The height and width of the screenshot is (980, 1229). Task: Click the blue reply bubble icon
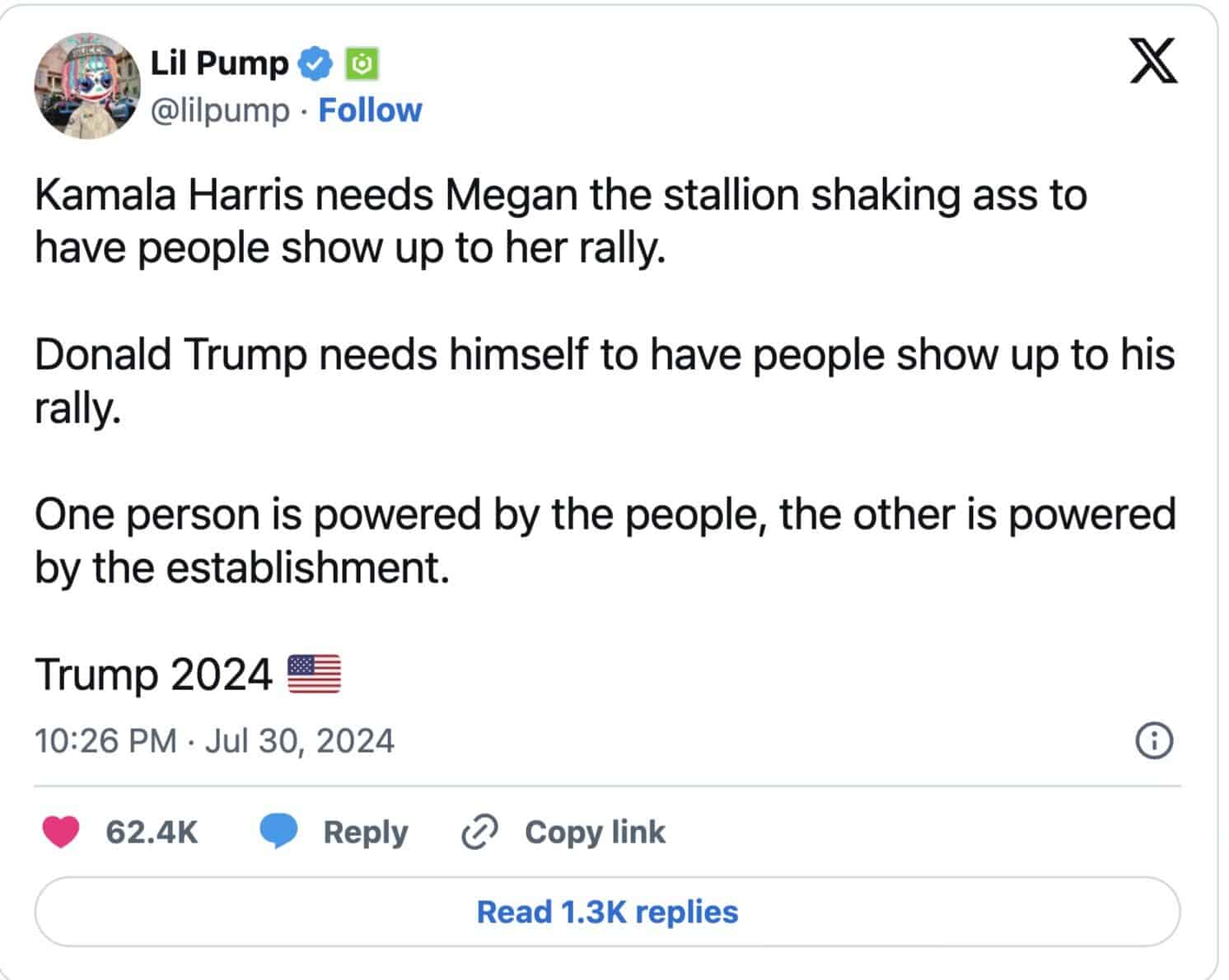(279, 832)
